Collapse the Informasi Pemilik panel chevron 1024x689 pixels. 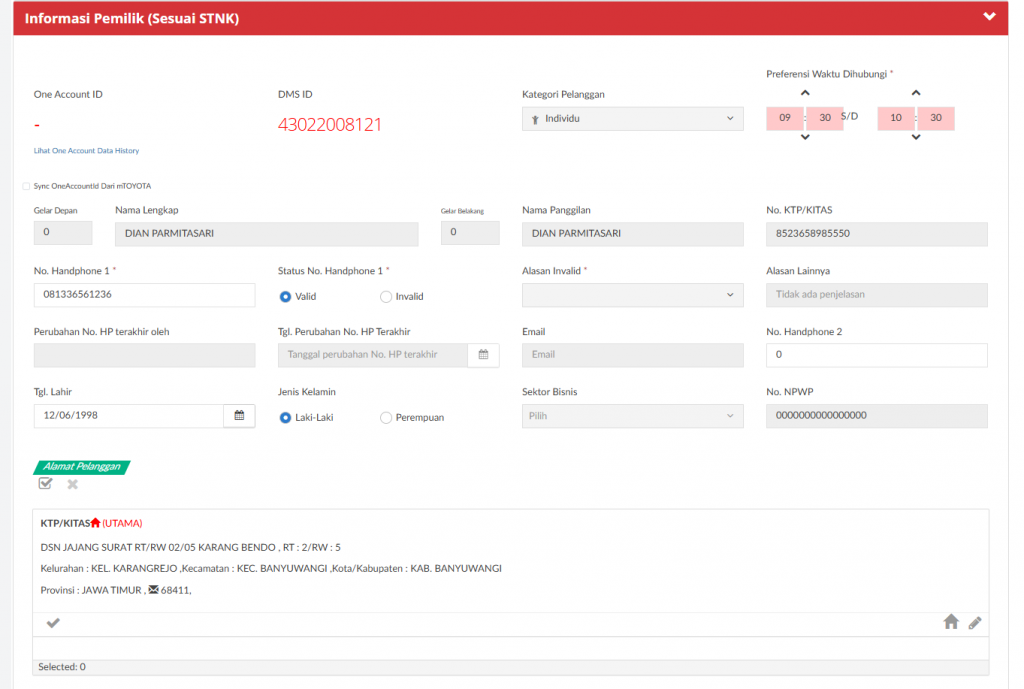coord(990,17)
